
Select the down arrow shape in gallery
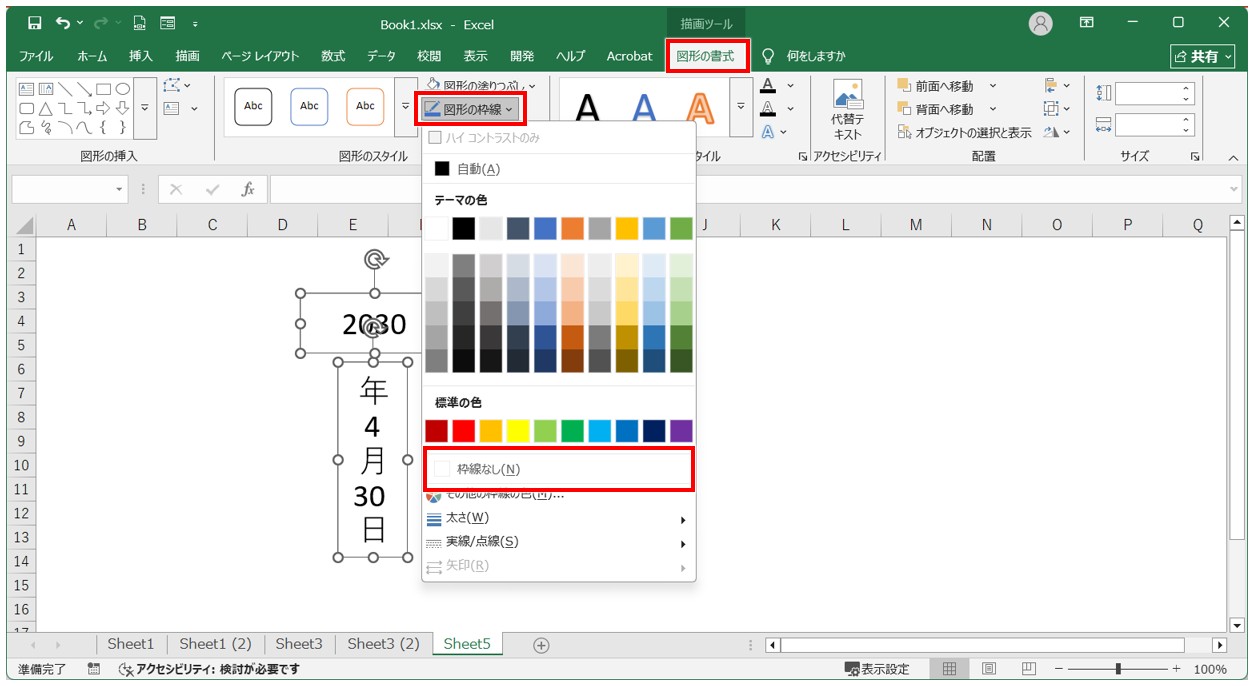tap(122, 108)
